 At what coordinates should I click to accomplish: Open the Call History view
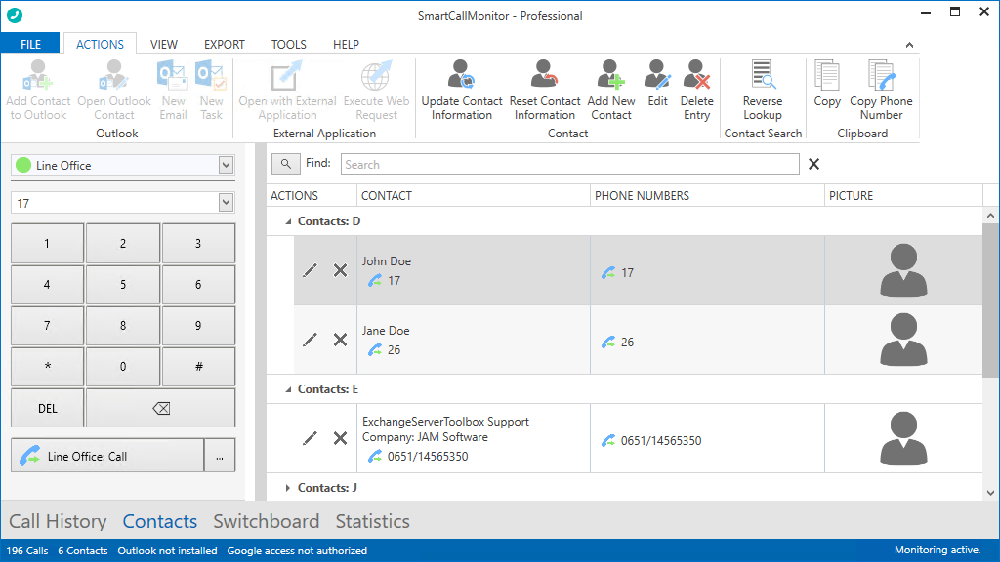tap(58, 521)
